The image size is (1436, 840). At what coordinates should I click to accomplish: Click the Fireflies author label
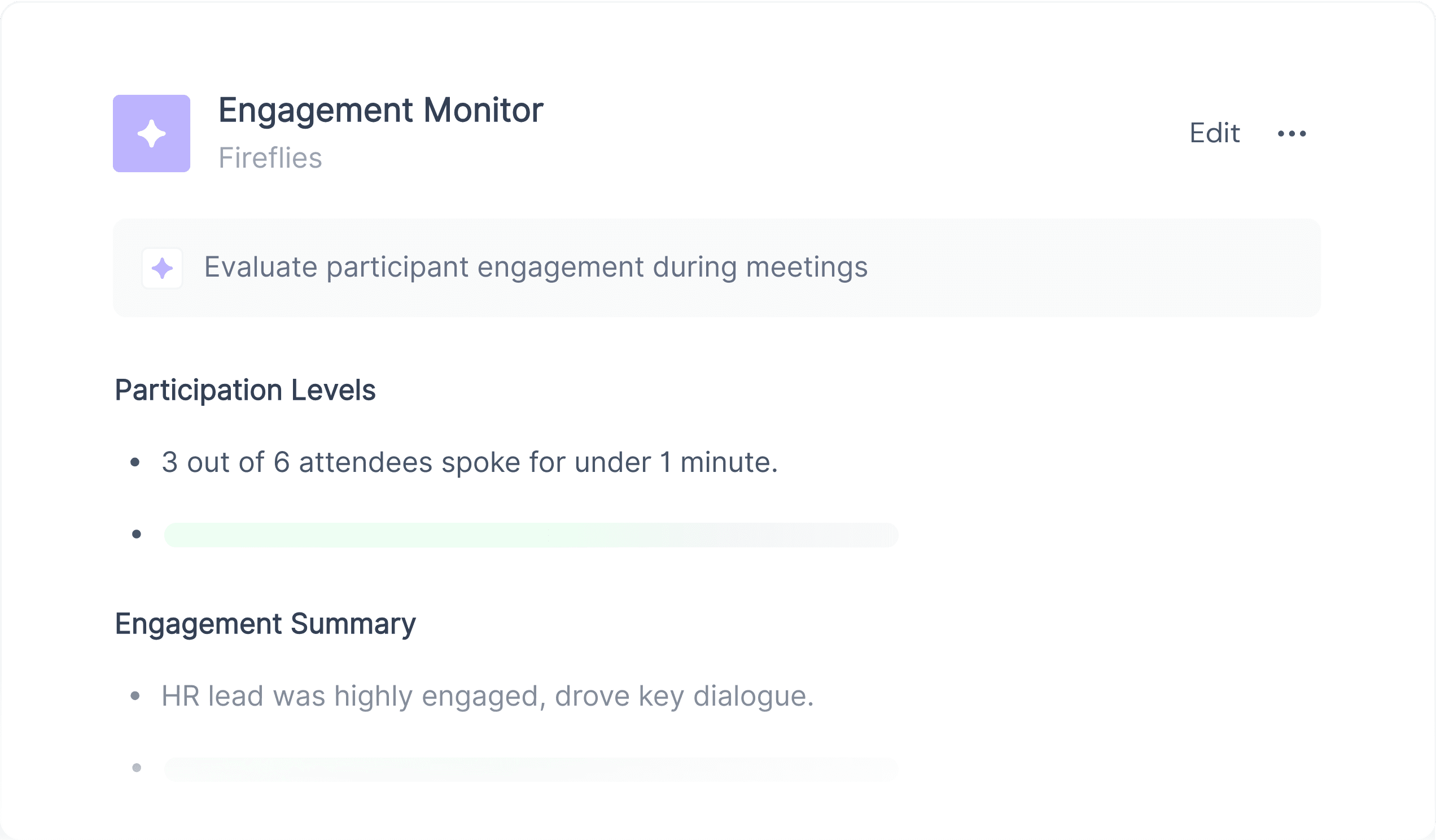pos(270,158)
